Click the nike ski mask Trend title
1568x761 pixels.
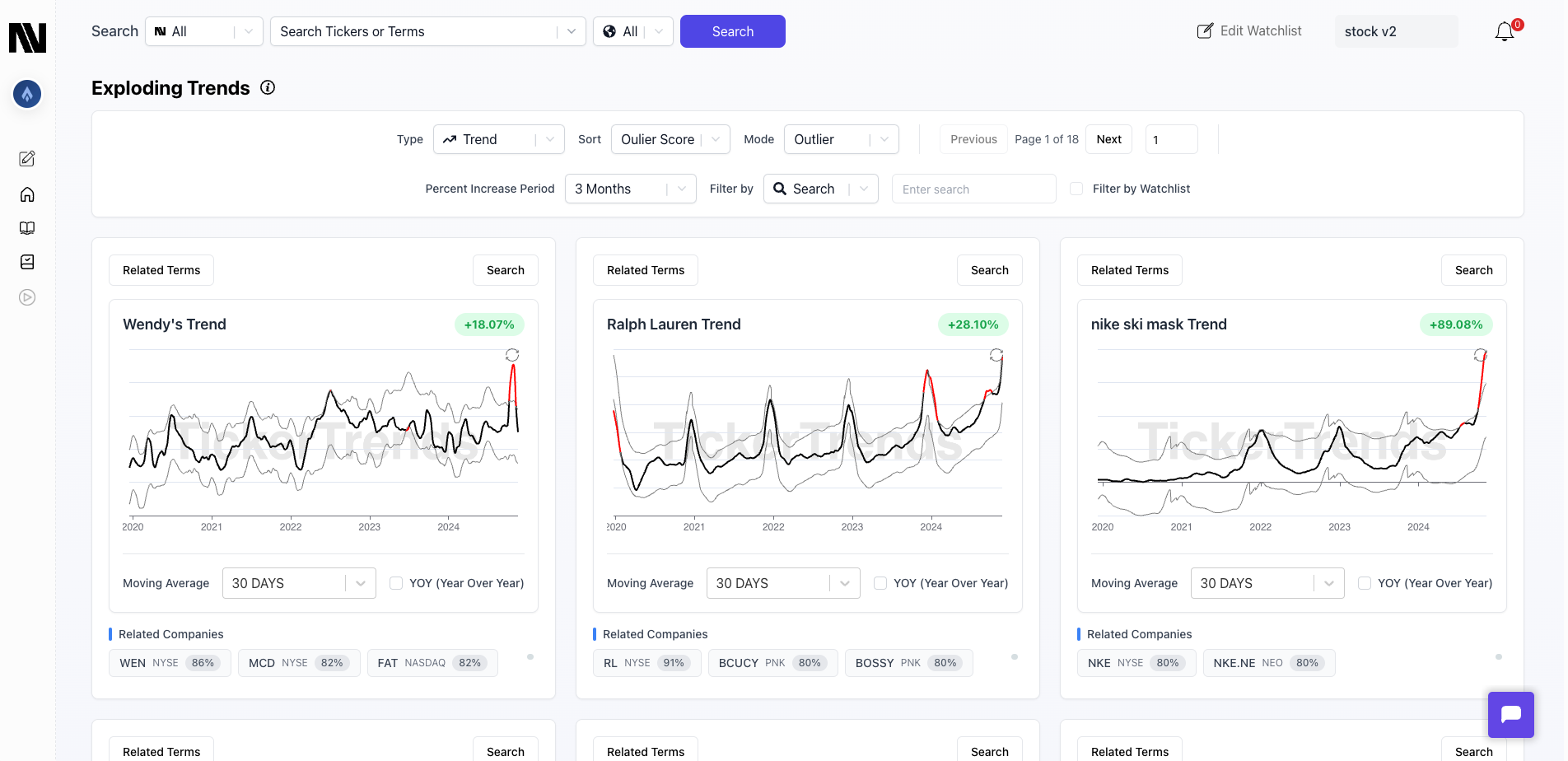pos(1159,324)
